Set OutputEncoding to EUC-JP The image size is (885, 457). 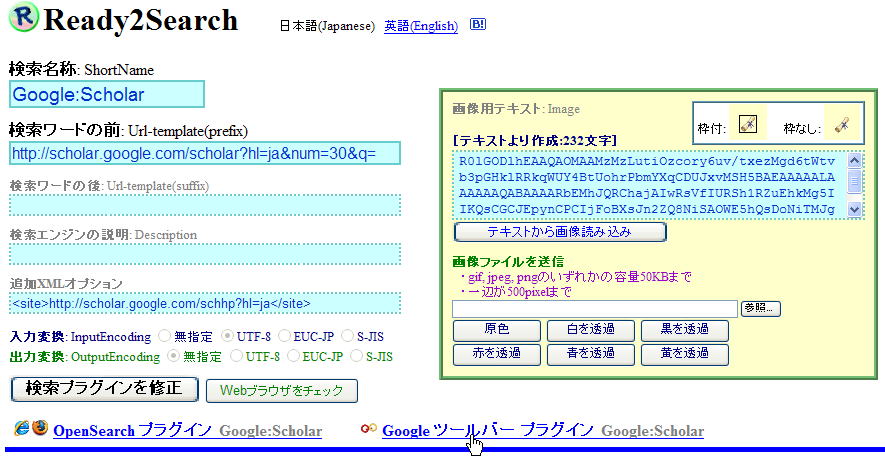(x=293, y=356)
